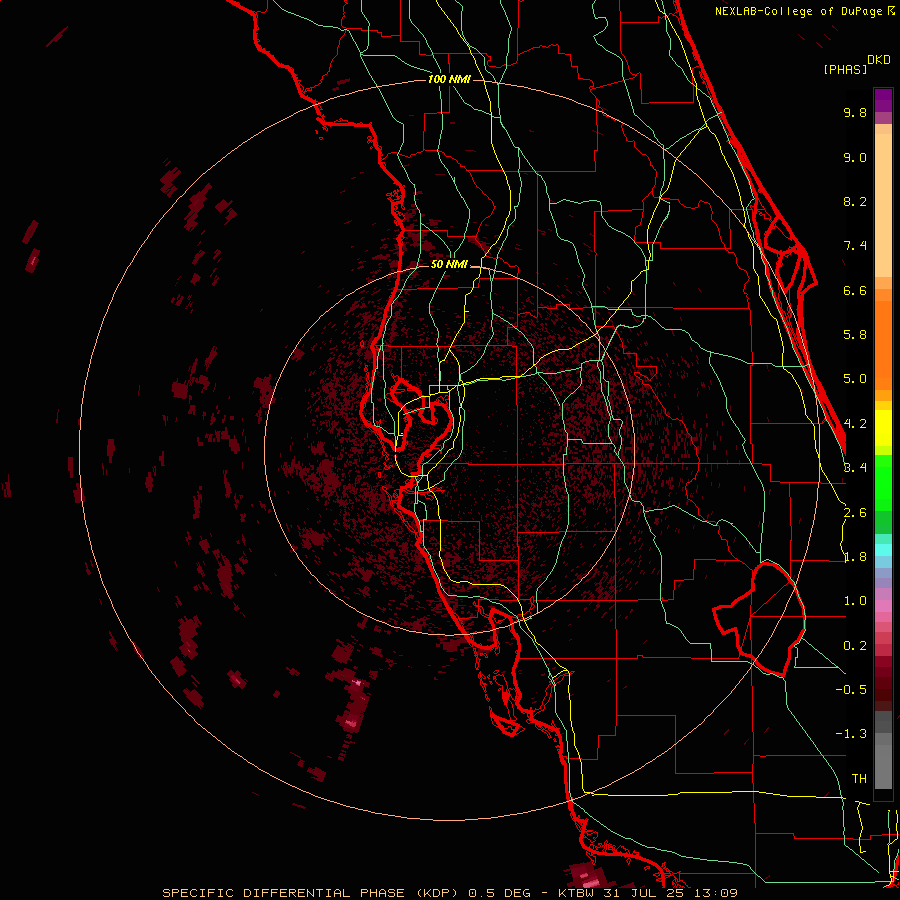
Task: Click the SPECIFIC DIFFERENTIAL PHASE (KDP) caption
Action: click(309, 893)
